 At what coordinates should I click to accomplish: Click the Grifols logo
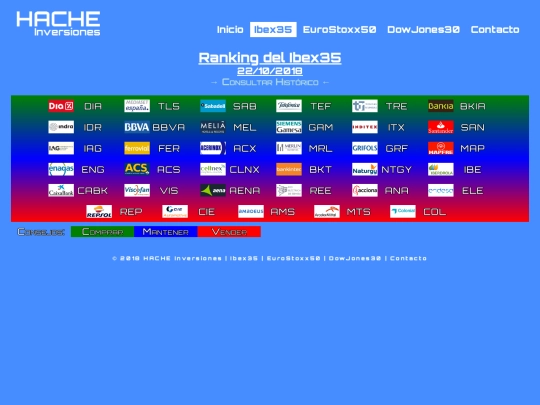click(x=365, y=148)
